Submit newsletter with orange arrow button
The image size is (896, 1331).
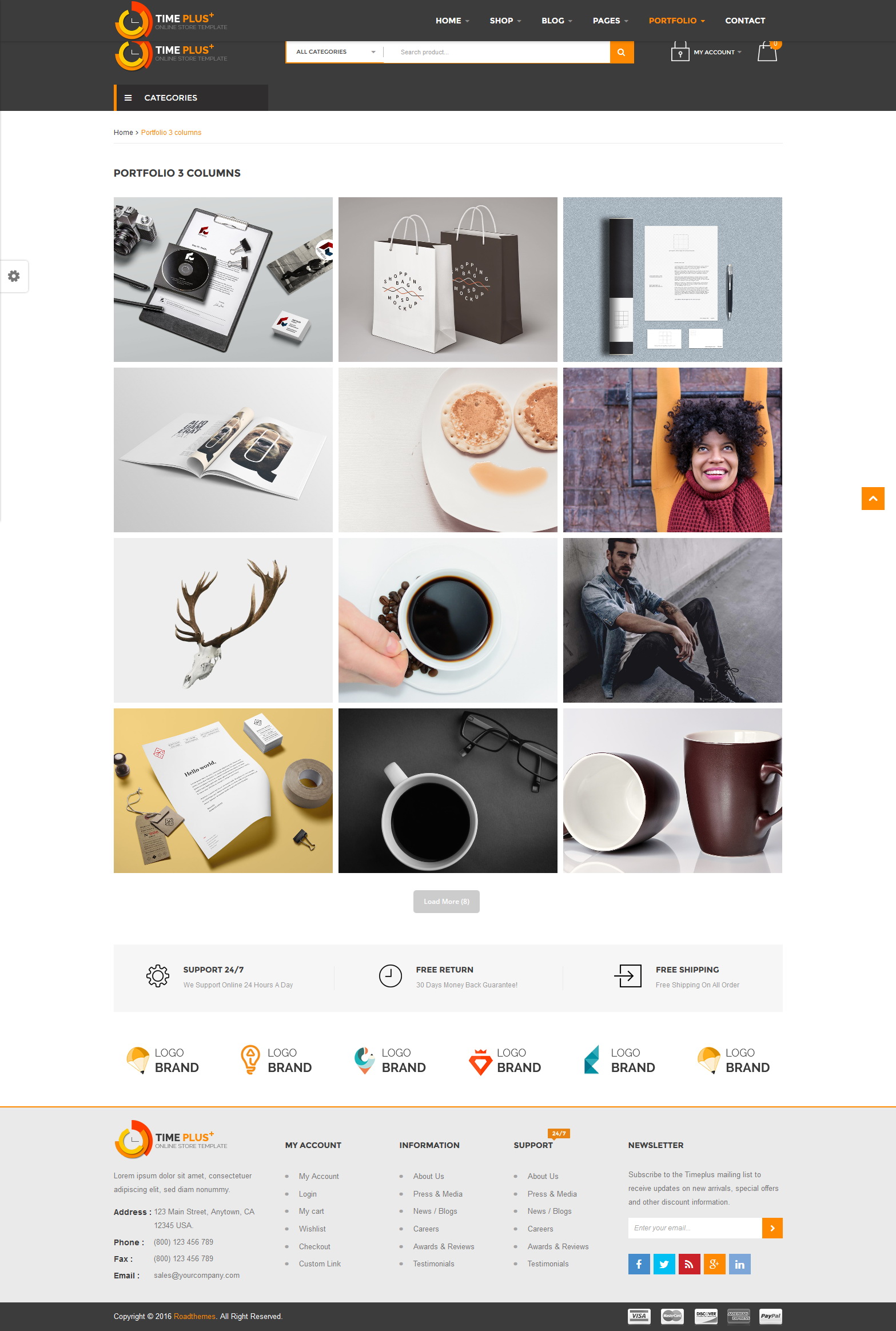[x=772, y=1228]
